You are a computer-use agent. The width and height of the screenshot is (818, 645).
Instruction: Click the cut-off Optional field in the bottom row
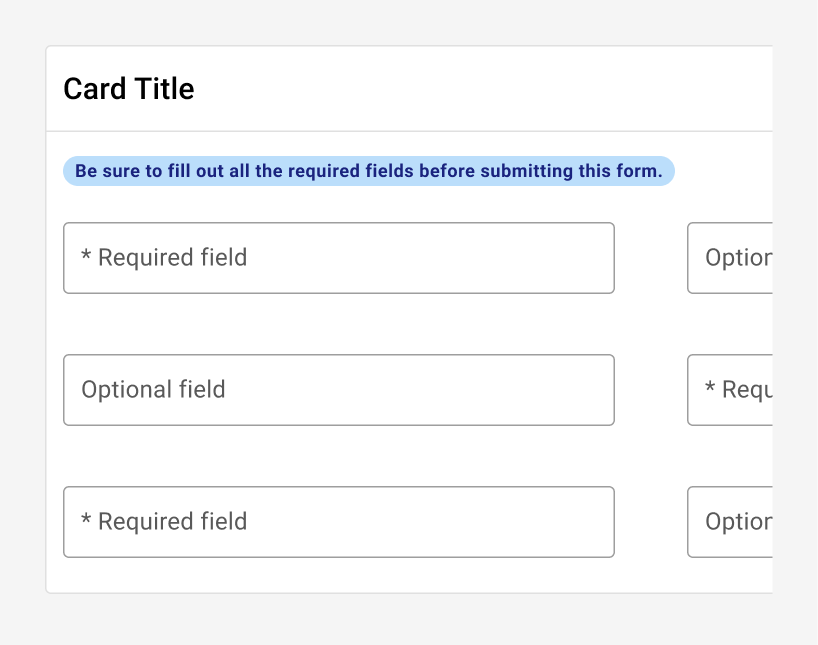coord(730,522)
